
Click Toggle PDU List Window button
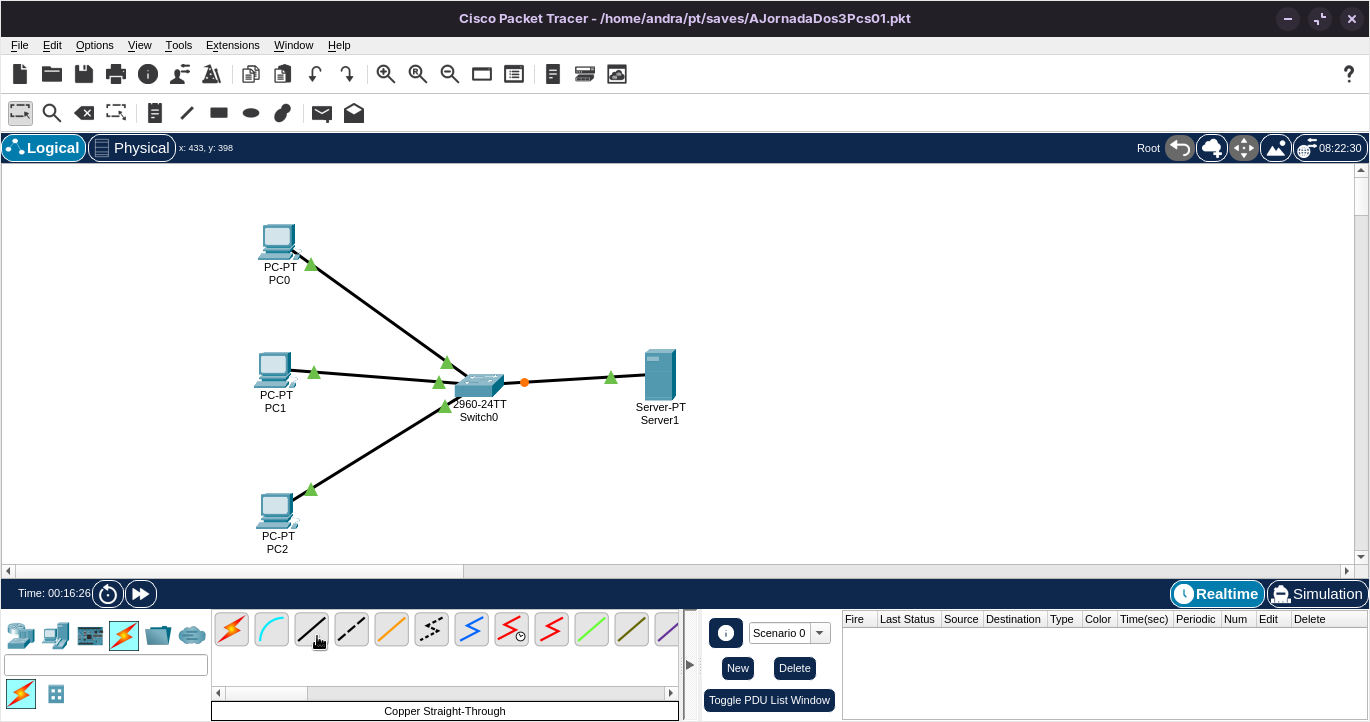(x=769, y=700)
